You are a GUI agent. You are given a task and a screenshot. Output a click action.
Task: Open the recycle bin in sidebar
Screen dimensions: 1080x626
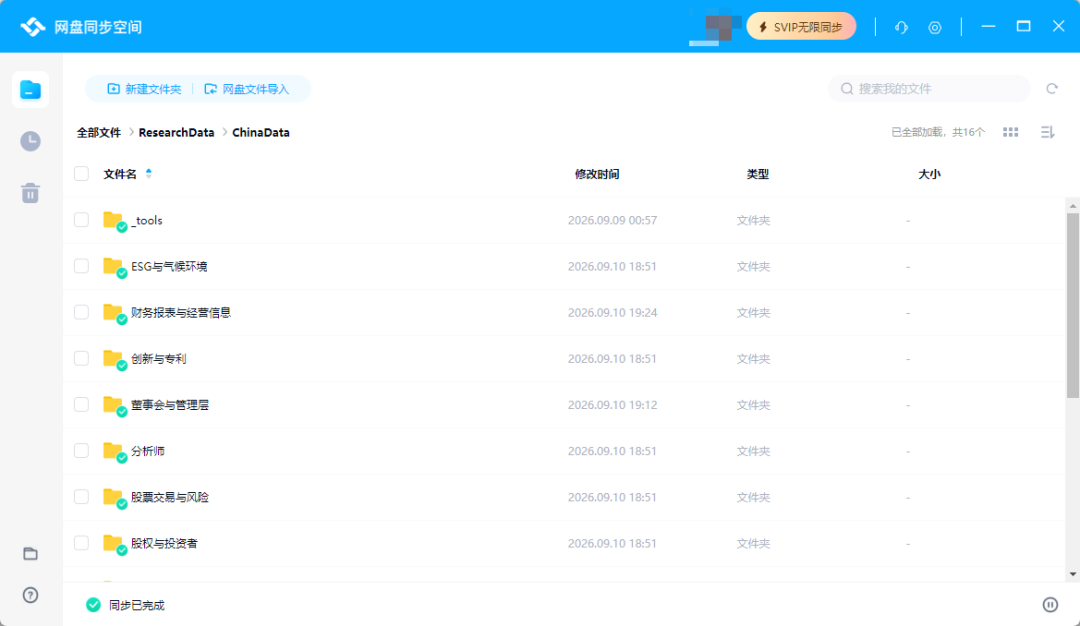click(x=30, y=193)
